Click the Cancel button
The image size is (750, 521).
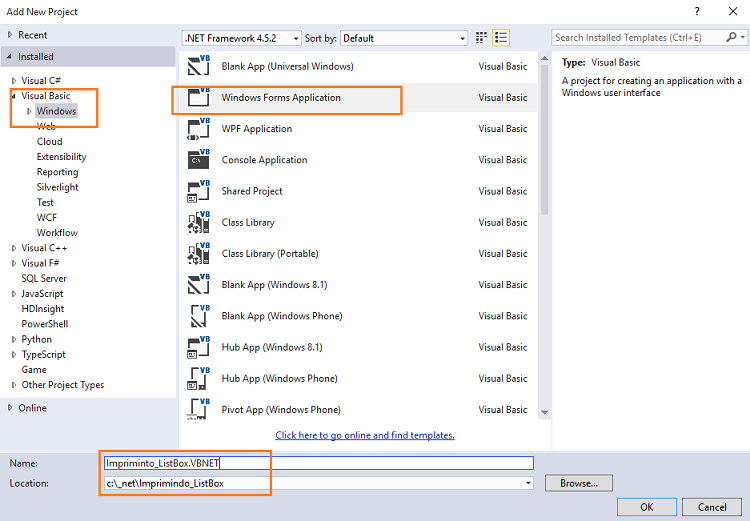(712, 507)
